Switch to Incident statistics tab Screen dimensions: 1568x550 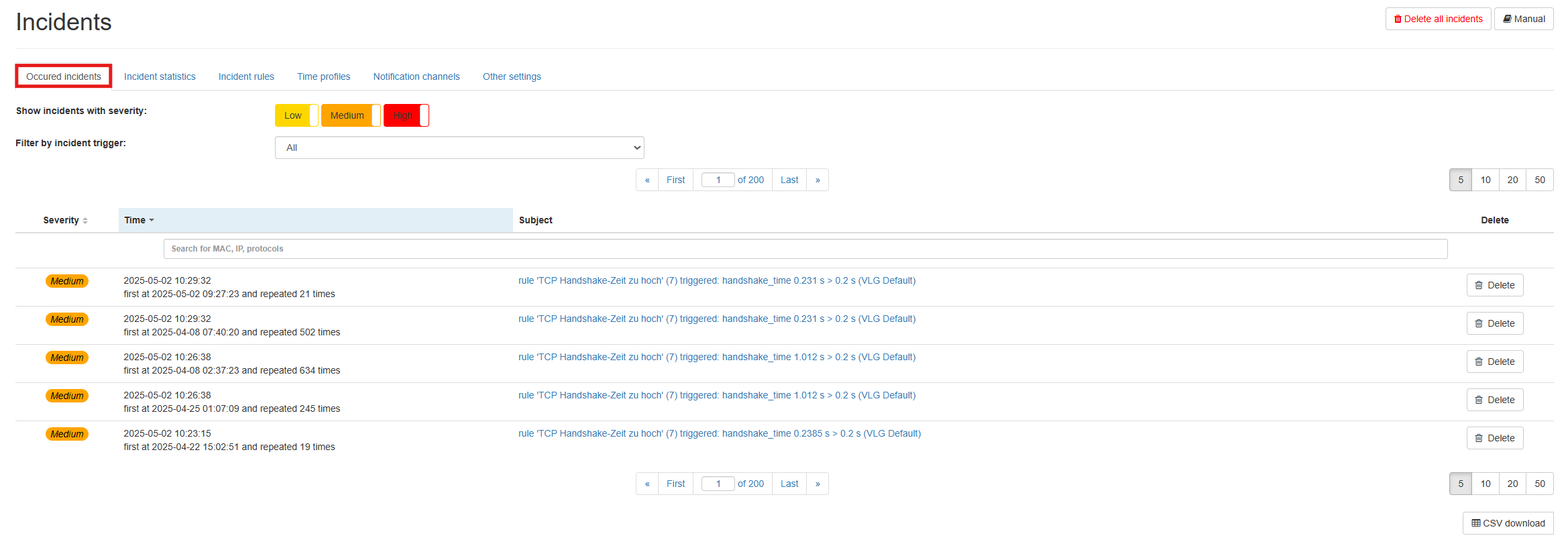[x=160, y=76]
